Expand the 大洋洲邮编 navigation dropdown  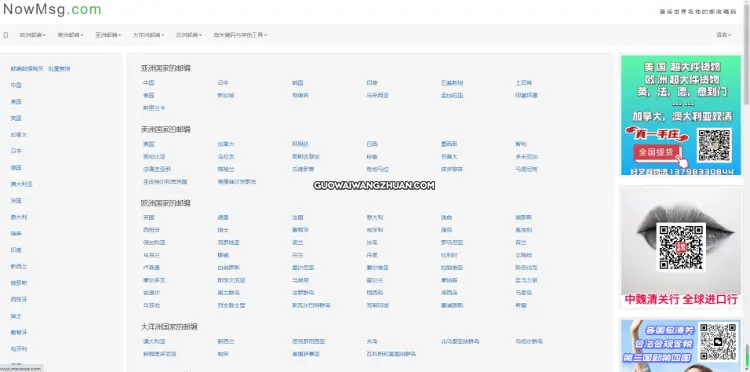[148, 35]
